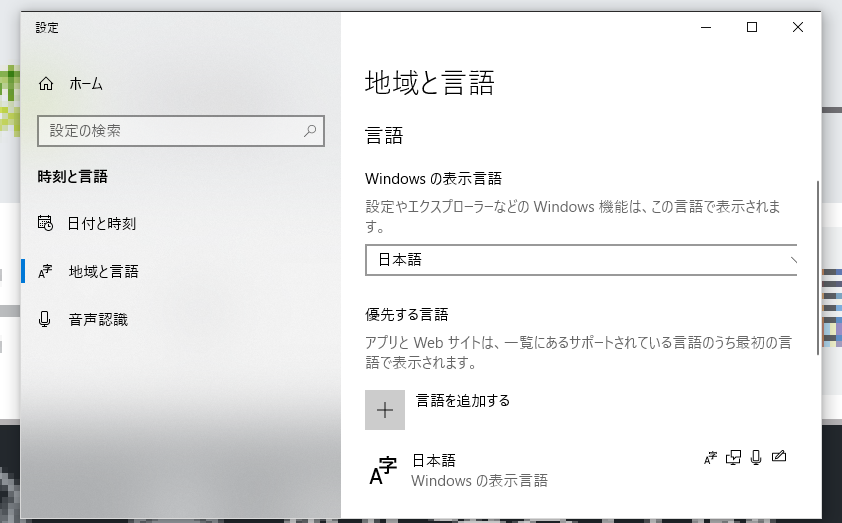This screenshot has height=523, width=842.
Task: Click the speech recognition microphone icon on 日本語 row
Action: click(756, 457)
